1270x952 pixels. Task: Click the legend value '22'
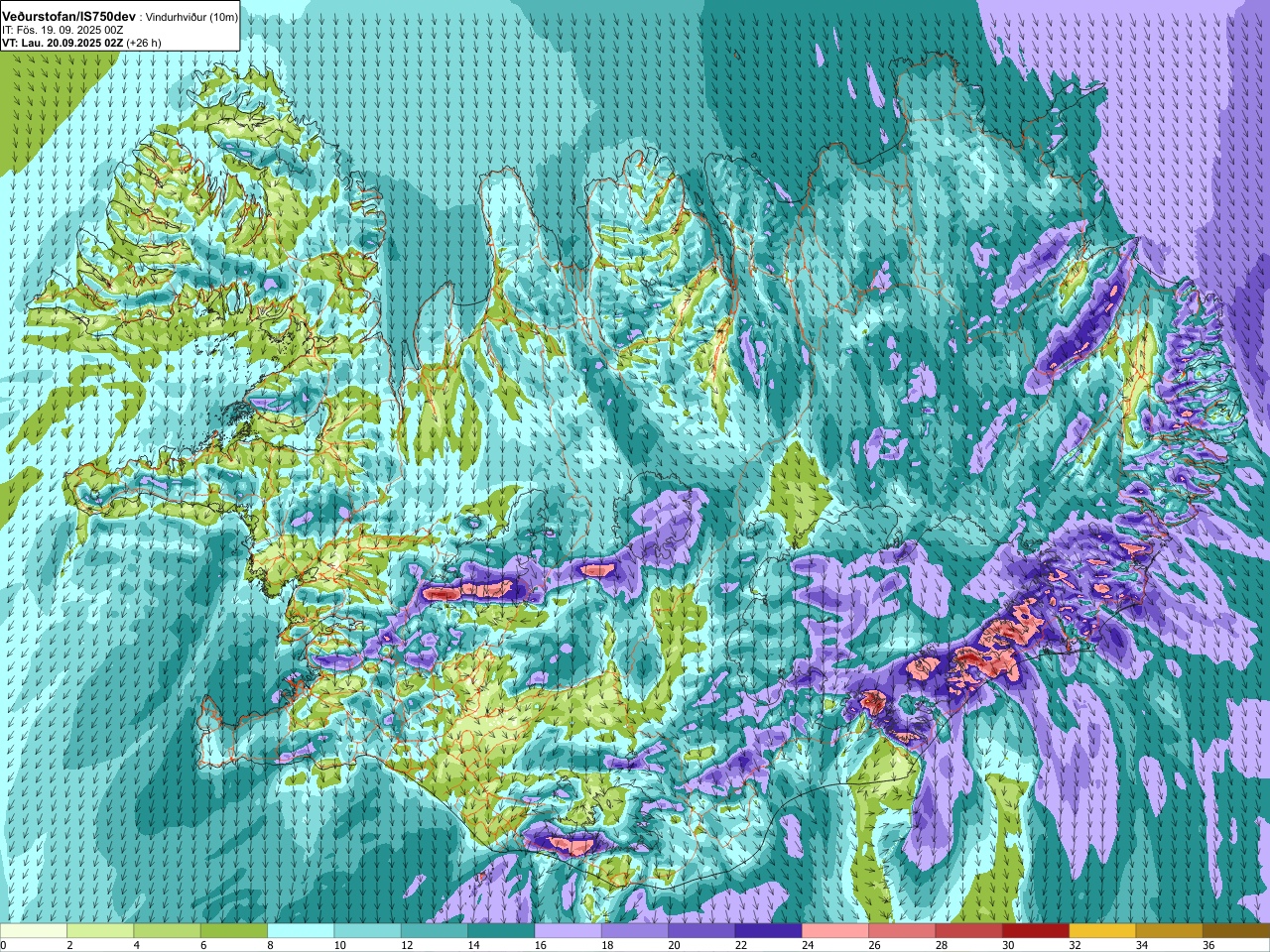point(740,945)
